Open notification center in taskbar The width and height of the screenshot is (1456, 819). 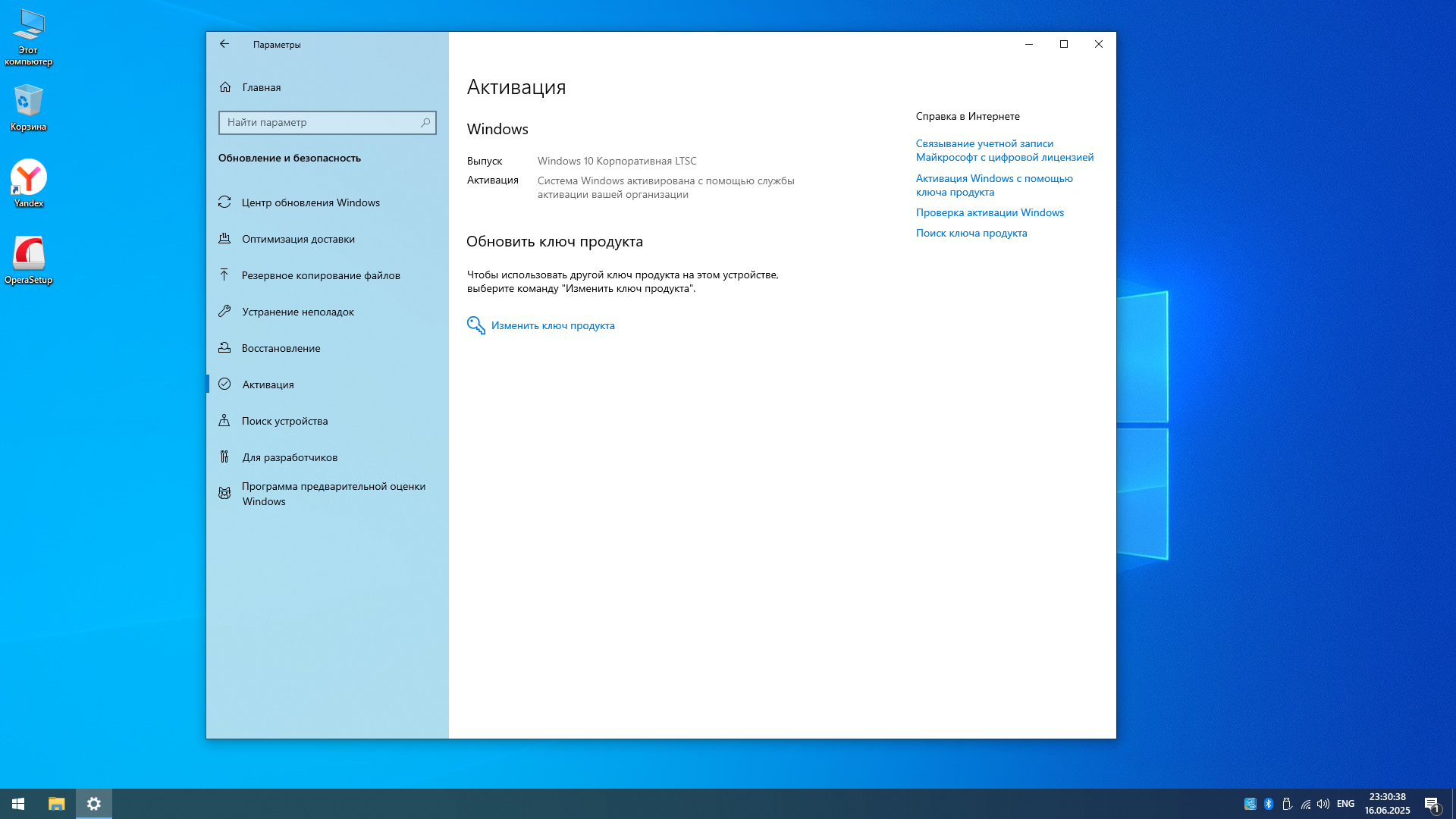[1432, 804]
